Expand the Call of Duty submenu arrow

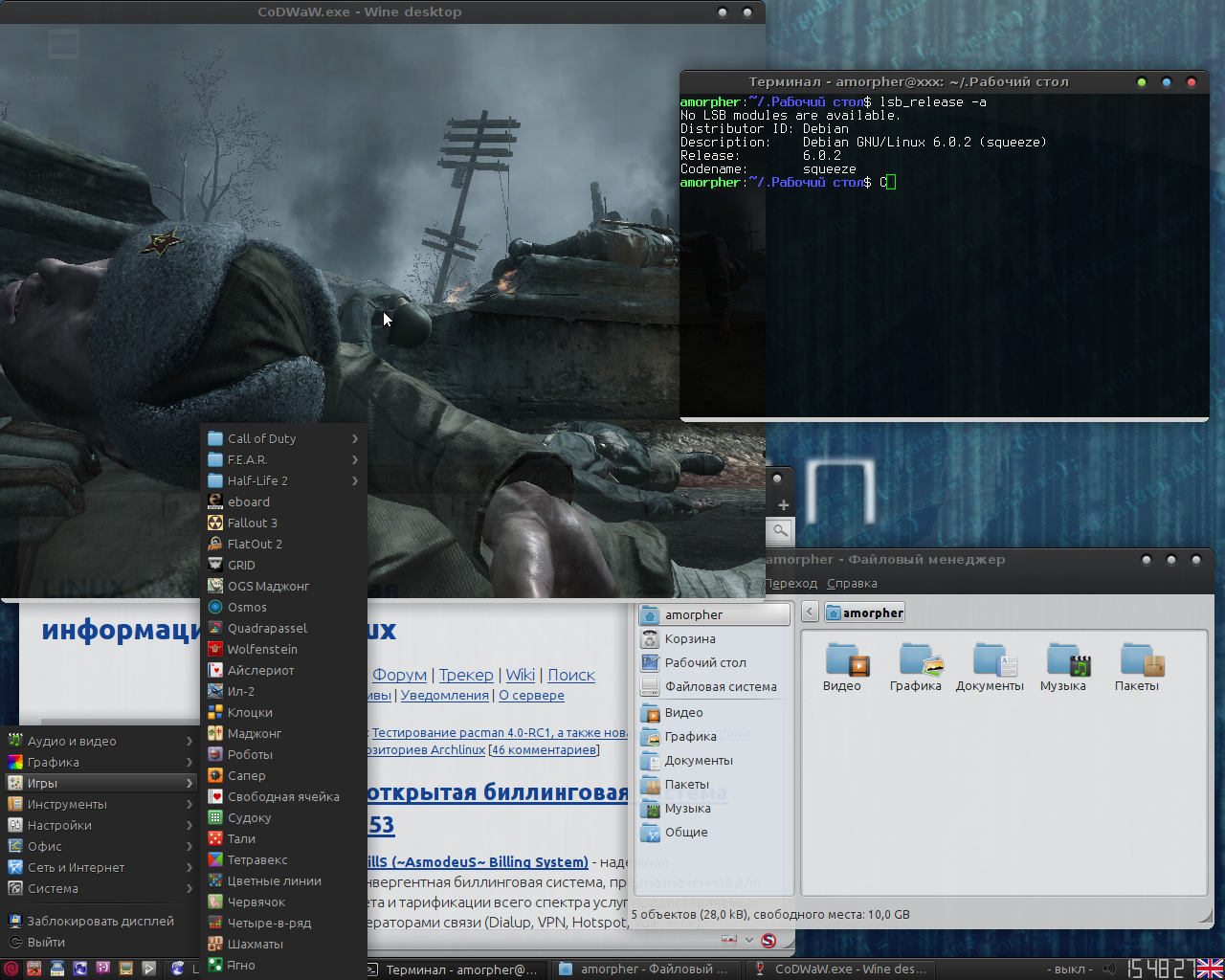pos(355,438)
